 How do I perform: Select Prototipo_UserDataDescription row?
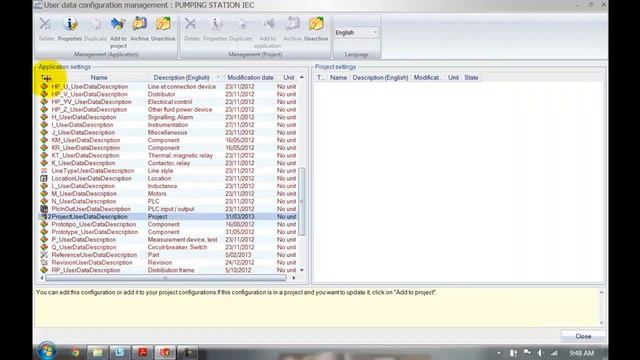(168, 224)
